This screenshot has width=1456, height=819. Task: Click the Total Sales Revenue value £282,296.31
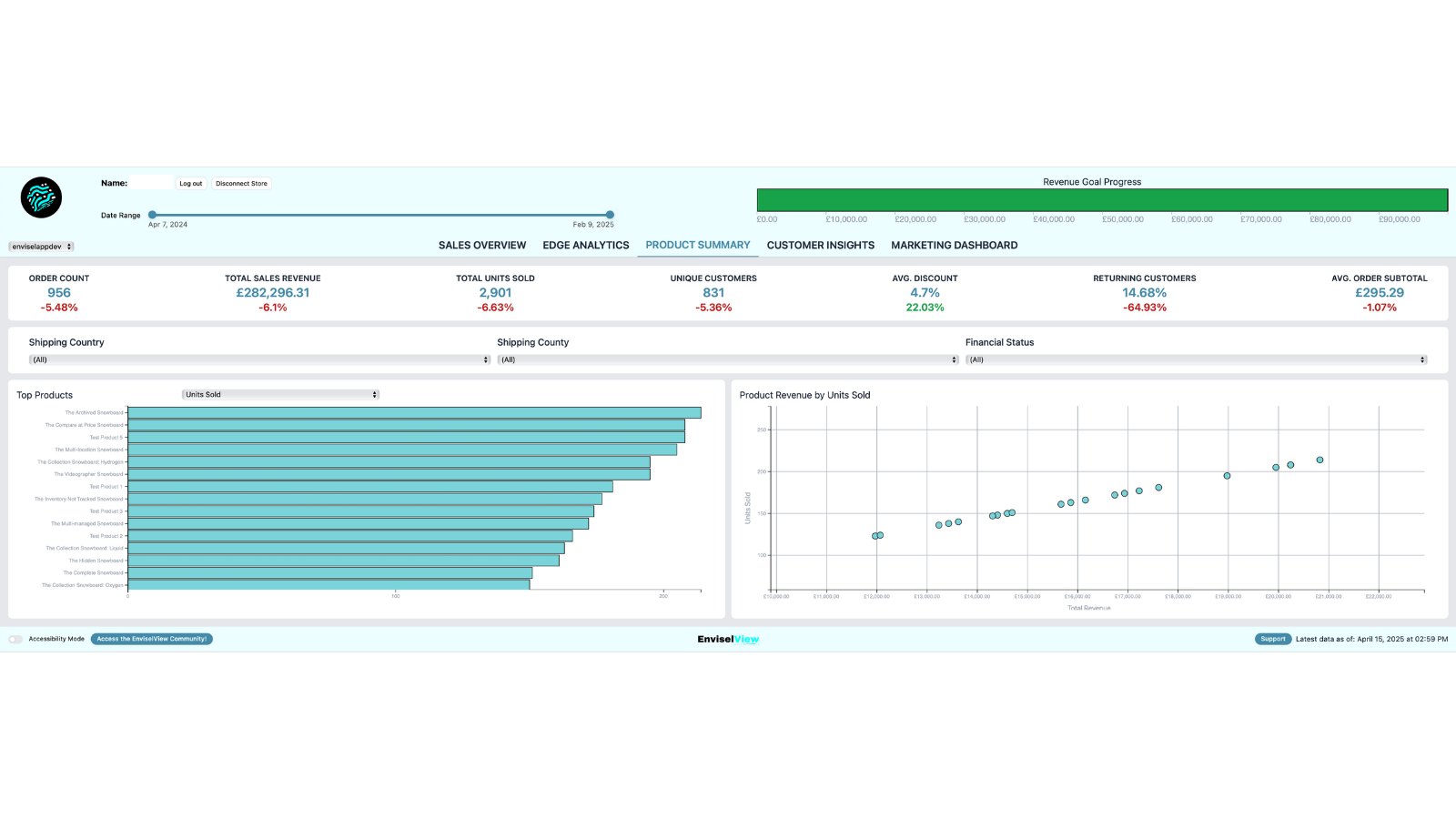[x=273, y=292]
